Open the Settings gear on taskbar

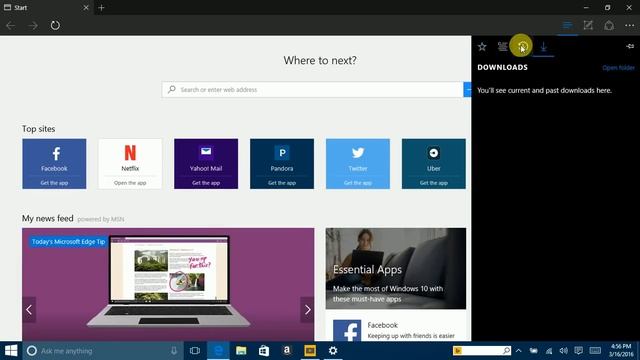pos(333,351)
